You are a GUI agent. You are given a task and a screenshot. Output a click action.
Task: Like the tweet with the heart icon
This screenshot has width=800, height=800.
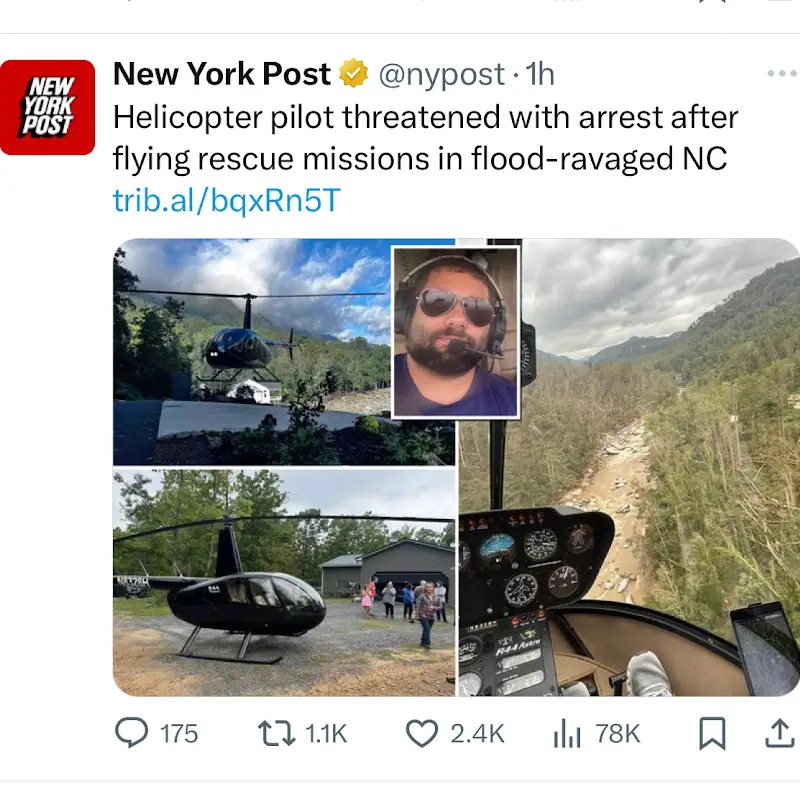[x=421, y=734]
